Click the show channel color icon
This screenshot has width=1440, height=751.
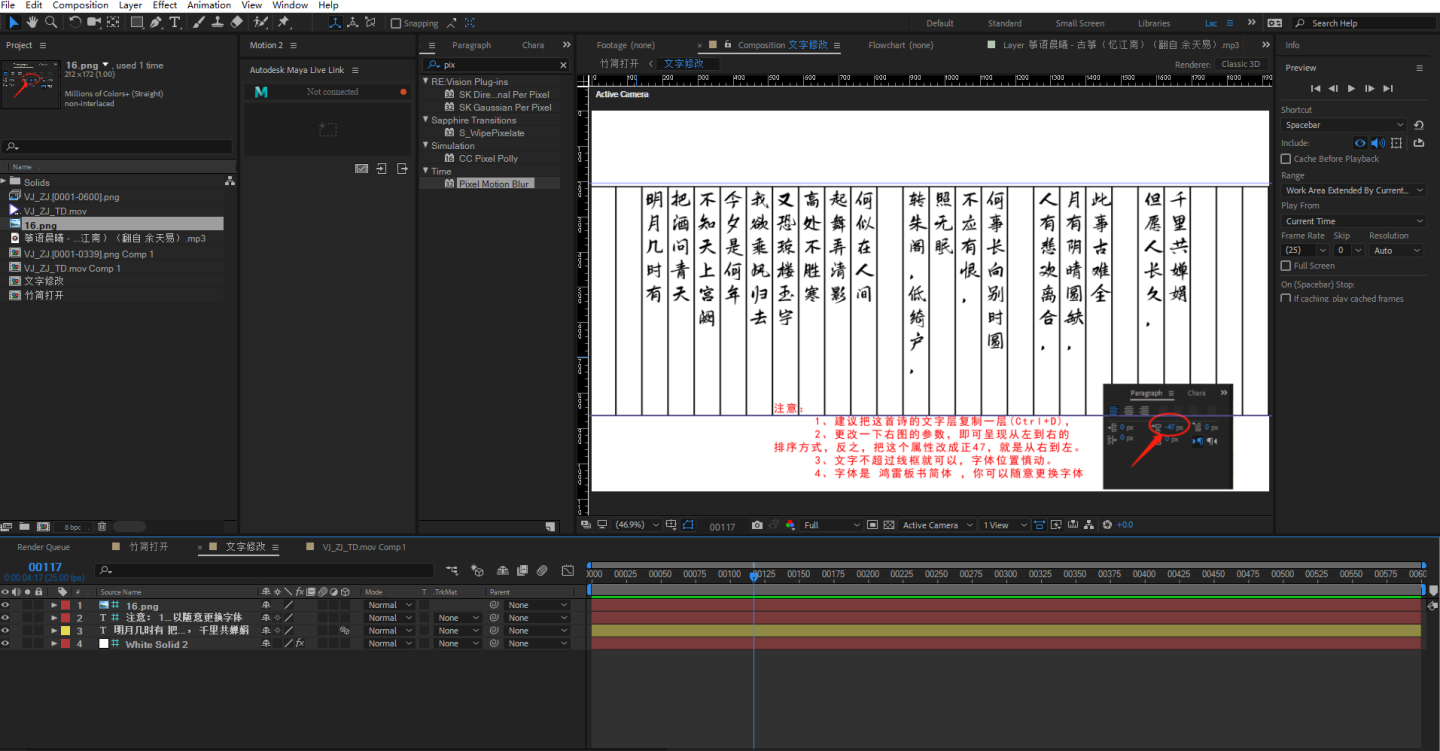click(790, 525)
